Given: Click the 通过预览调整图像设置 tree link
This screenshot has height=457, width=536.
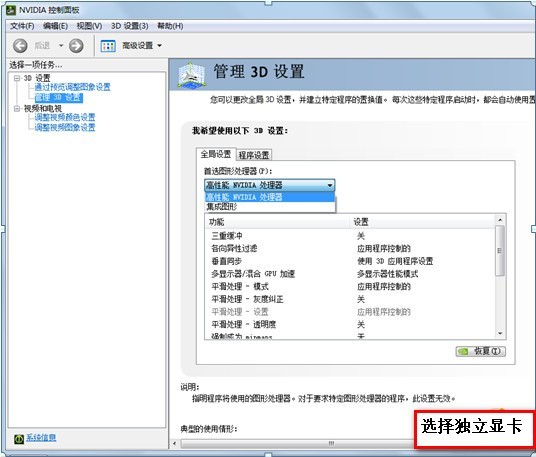Looking at the screenshot, I should 72,87.
